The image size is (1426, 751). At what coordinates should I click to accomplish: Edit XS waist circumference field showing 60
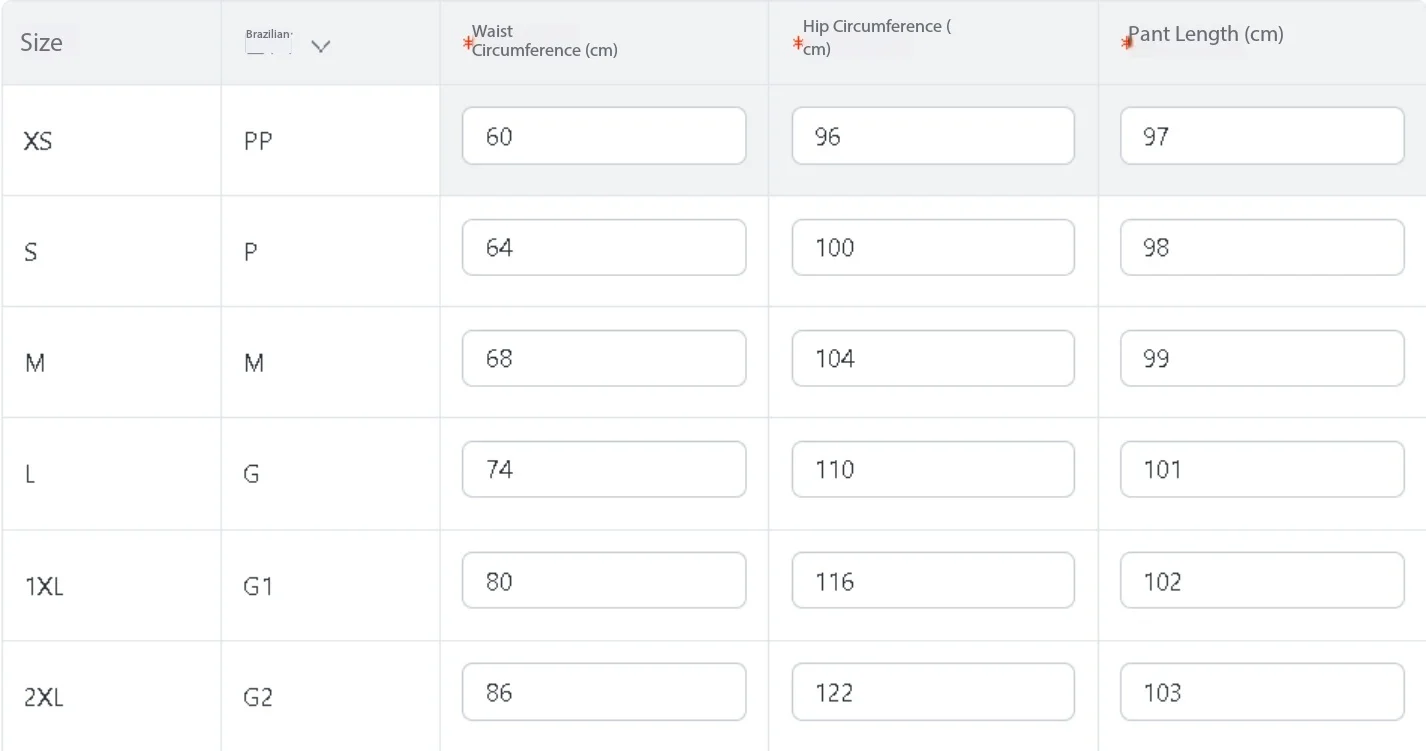[604, 136]
